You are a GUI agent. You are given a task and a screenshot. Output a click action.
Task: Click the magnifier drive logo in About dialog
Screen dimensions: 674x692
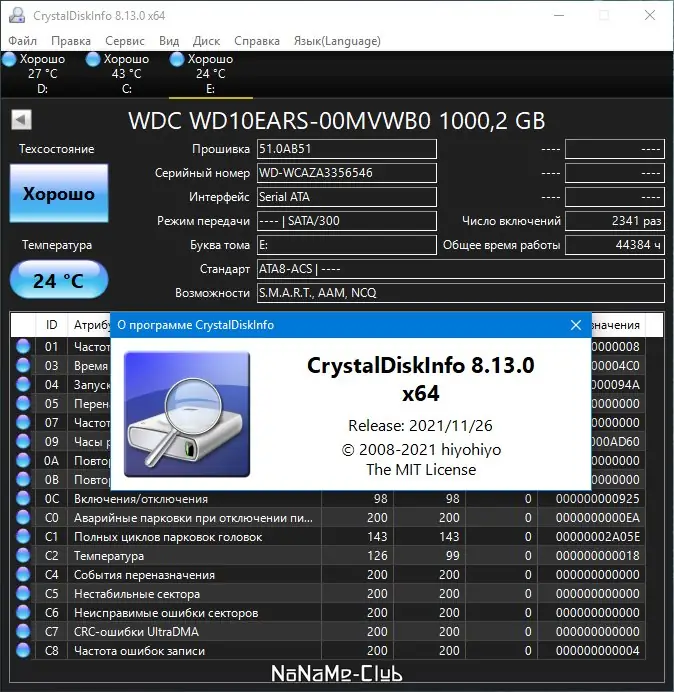coord(187,414)
